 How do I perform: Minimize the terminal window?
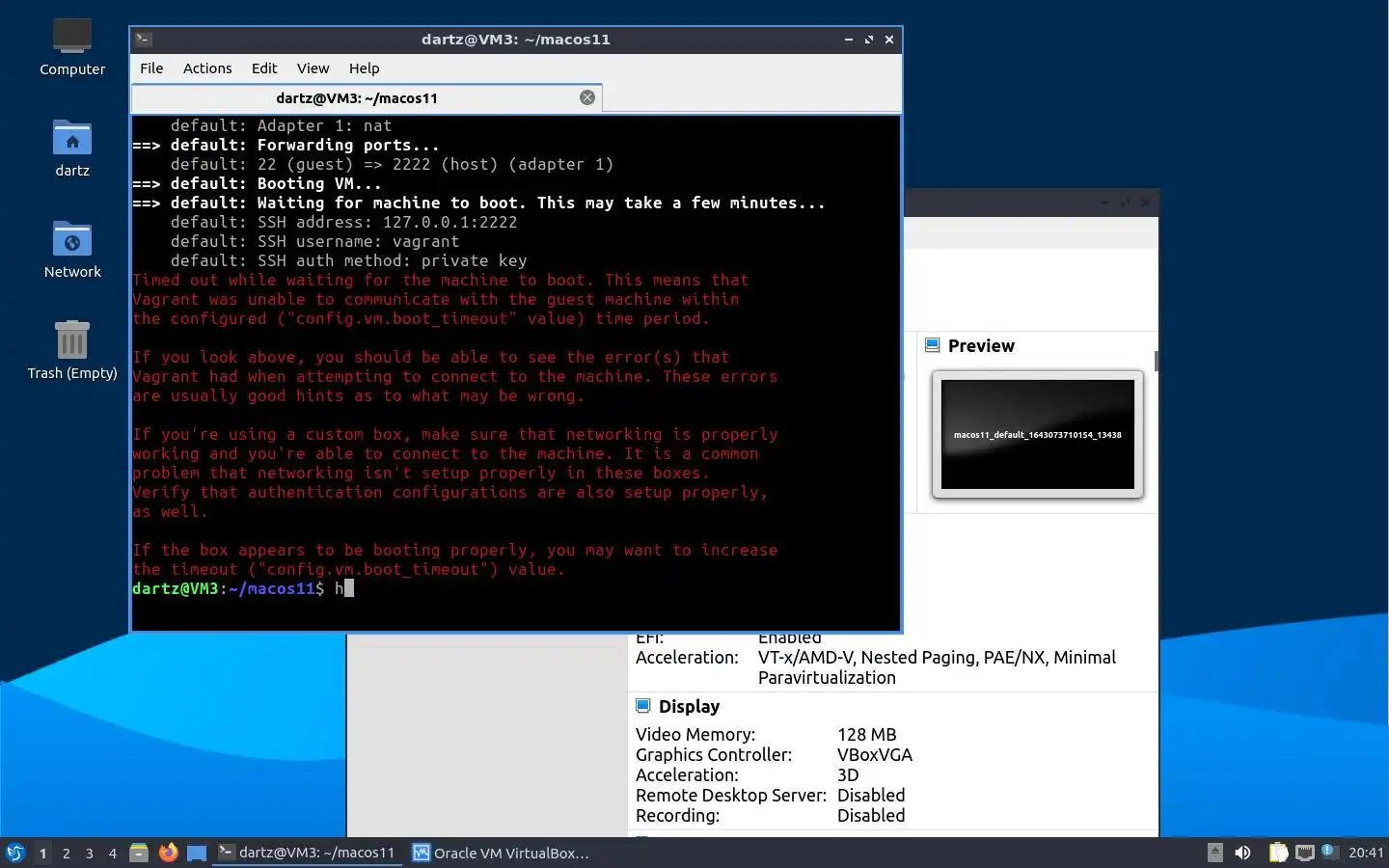[x=849, y=40]
